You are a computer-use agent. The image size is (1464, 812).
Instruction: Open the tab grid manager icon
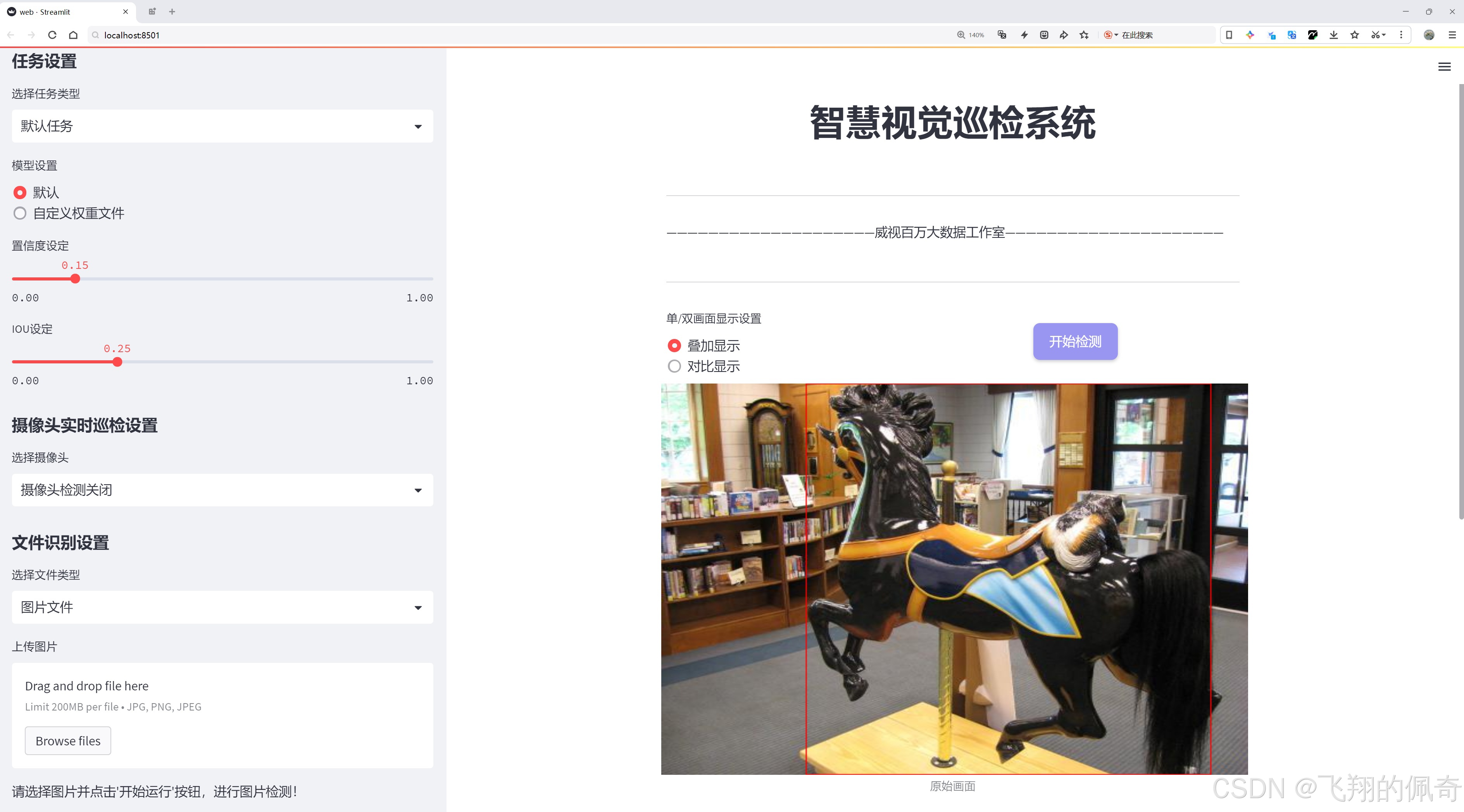152,11
